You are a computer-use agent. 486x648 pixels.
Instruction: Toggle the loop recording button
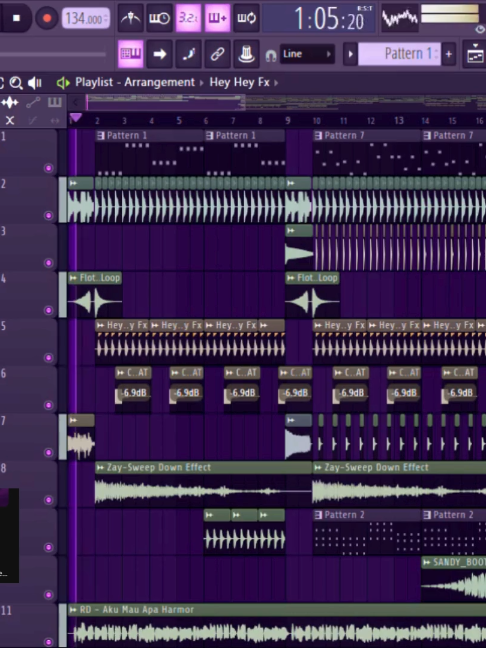point(246,18)
